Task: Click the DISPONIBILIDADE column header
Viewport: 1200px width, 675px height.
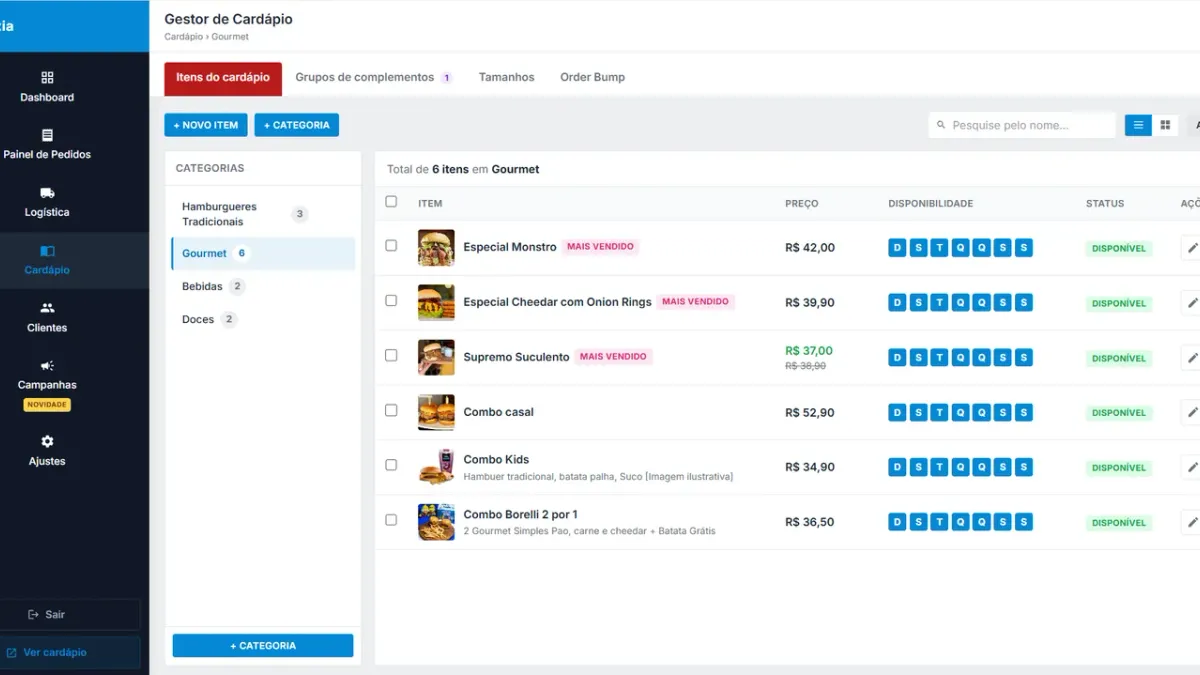Action: [930, 204]
